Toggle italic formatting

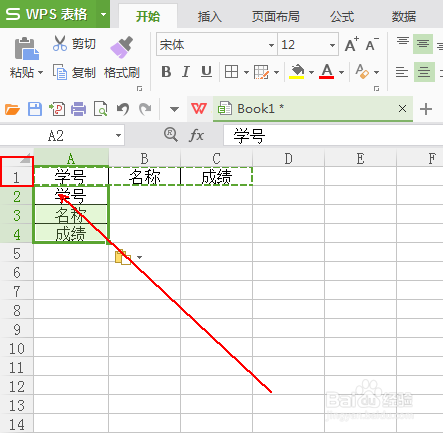pyautogui.click(x=186, y=72)
